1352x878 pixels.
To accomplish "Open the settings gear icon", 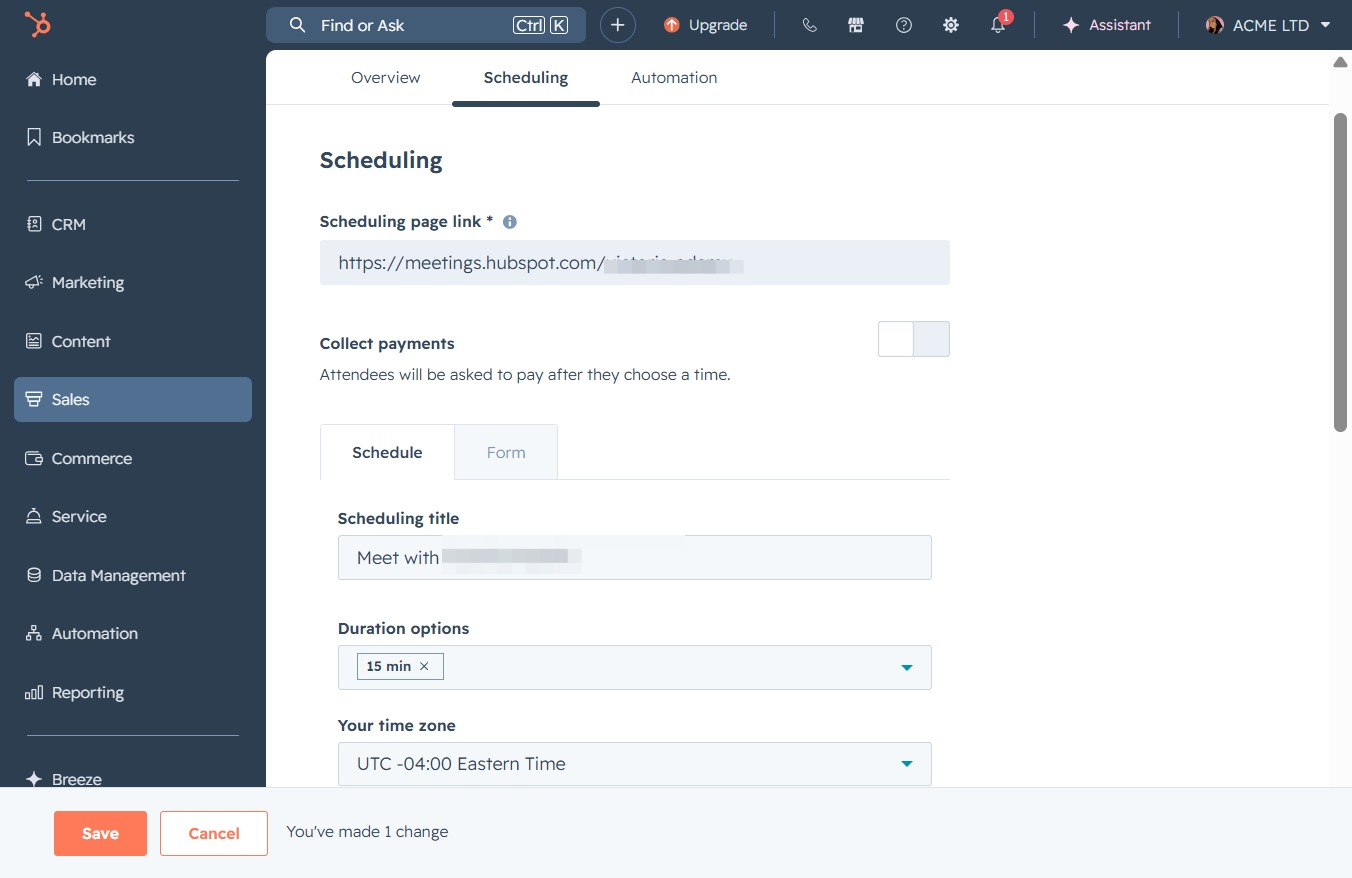I will pyautogui.click(x=951, y=25).
